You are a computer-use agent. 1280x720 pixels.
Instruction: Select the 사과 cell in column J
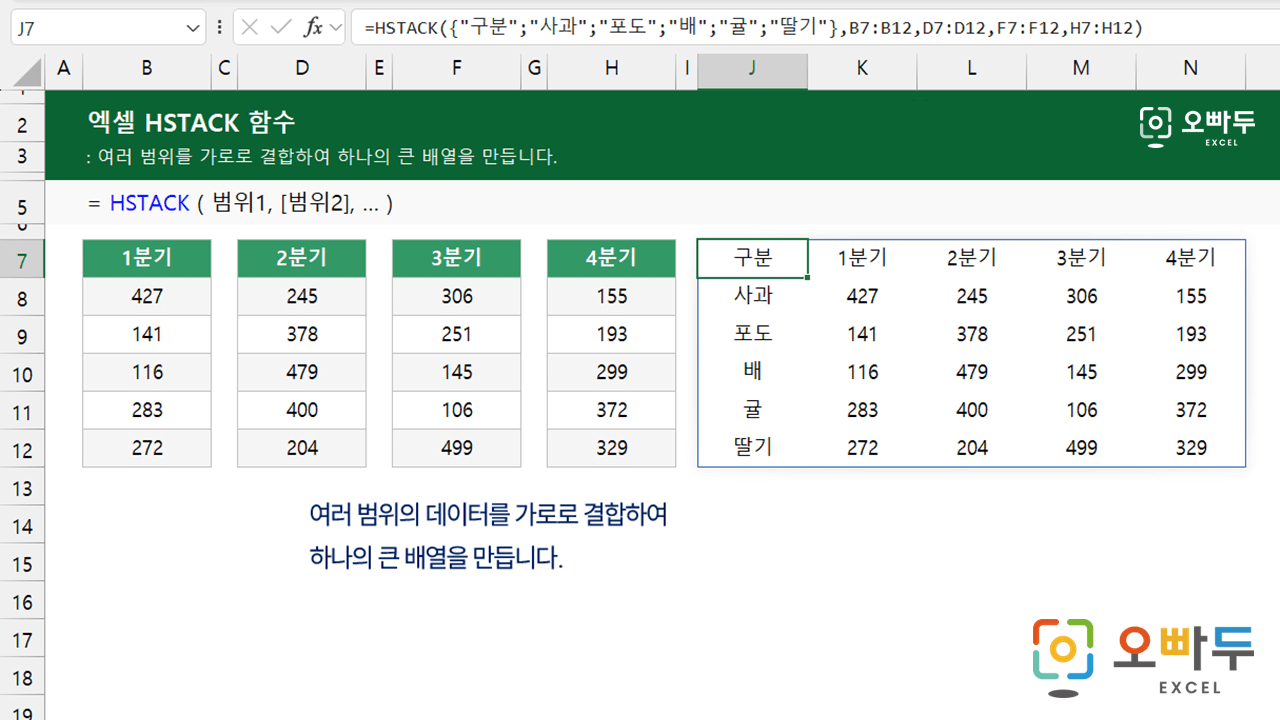tap(753, 296)
